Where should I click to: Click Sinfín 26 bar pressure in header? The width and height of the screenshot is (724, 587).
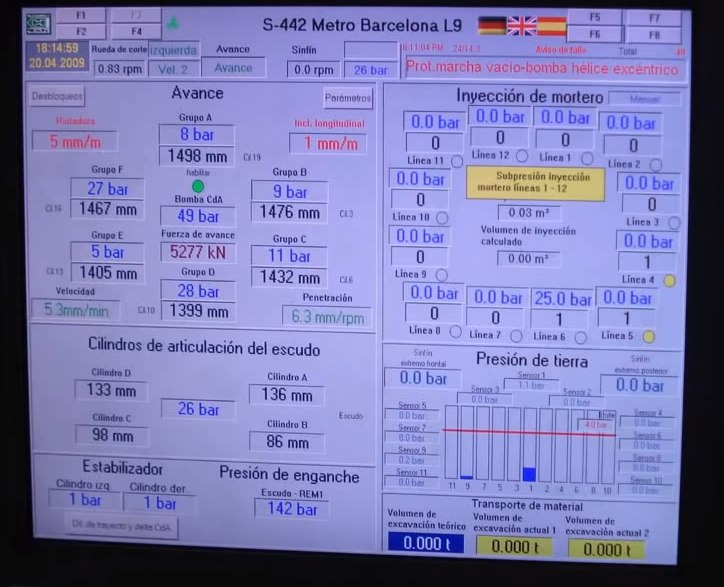(370, 70)
